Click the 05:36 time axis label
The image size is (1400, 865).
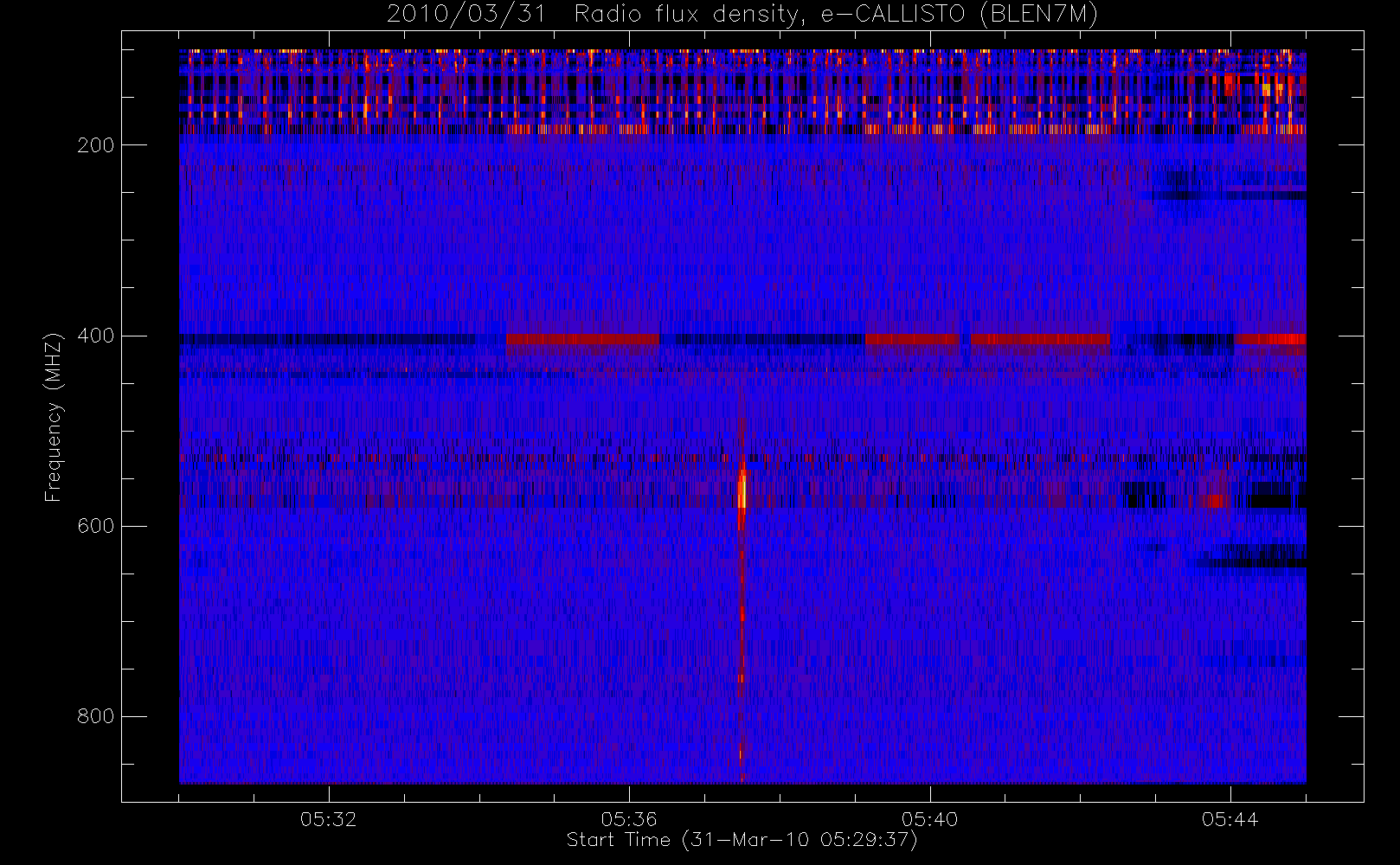click(x=629, y=819)
